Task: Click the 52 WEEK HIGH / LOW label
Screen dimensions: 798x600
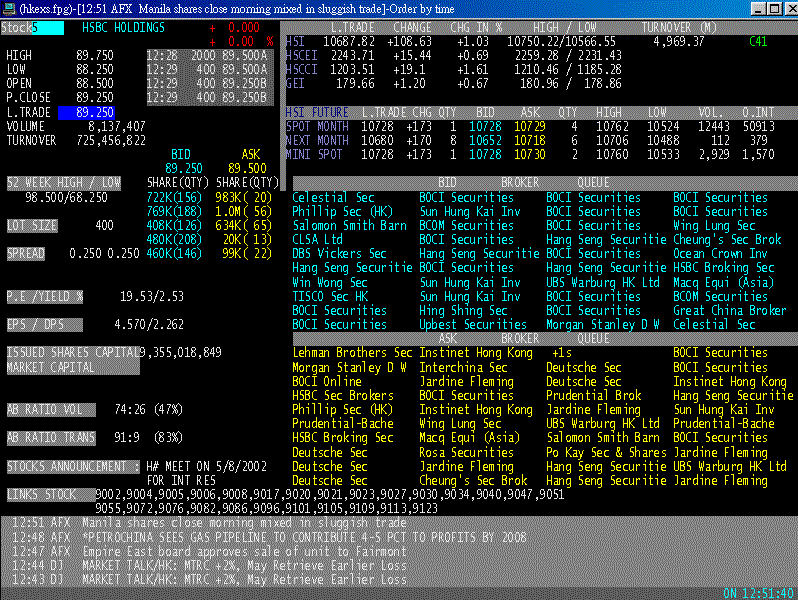Action: click(x=64, y=183)
